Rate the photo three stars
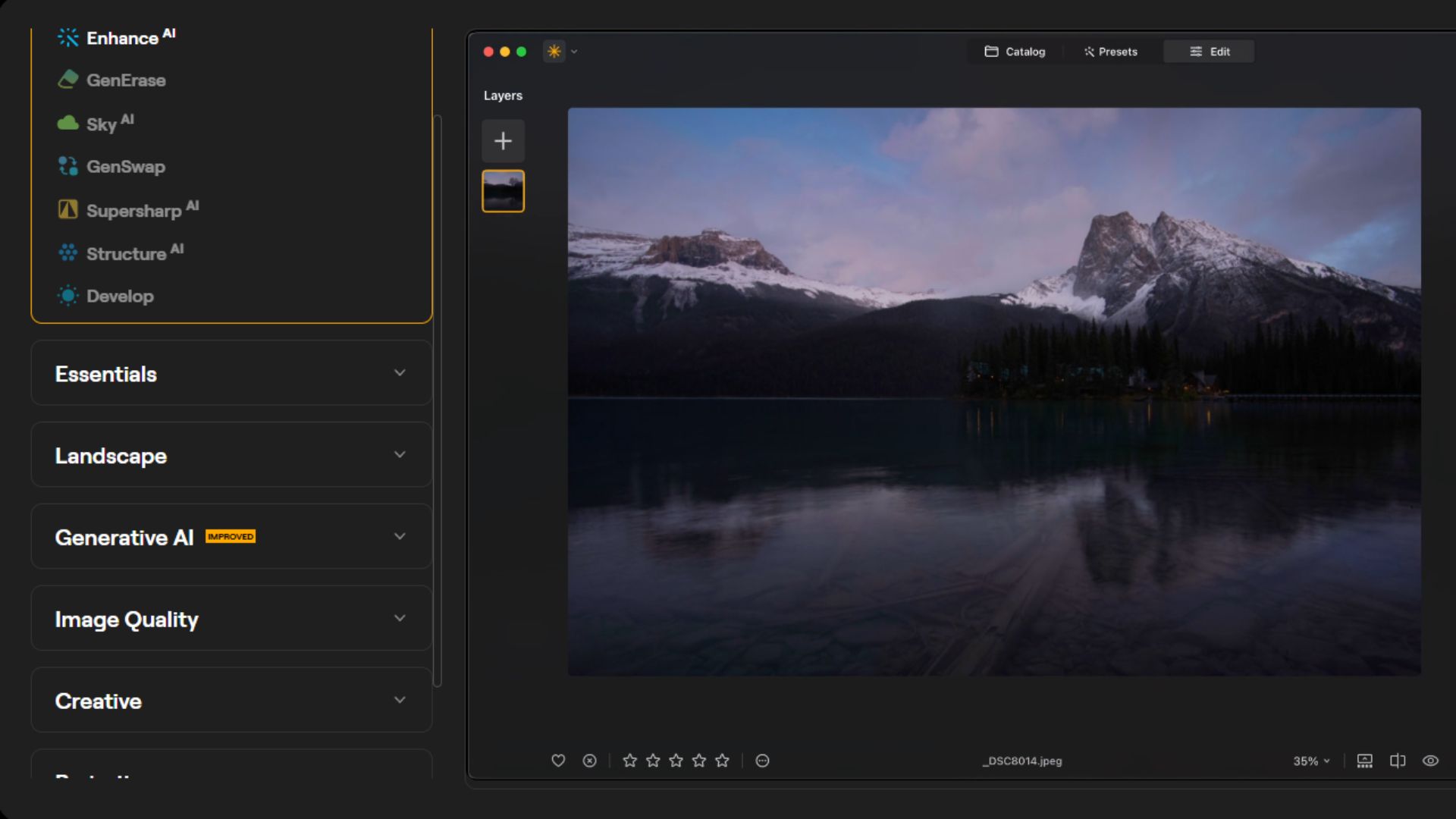 click(676, 761)
